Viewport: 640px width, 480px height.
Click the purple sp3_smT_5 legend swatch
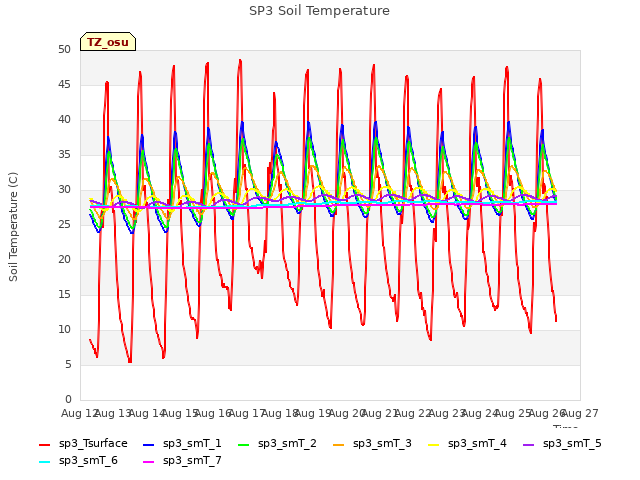click(528, 444)
